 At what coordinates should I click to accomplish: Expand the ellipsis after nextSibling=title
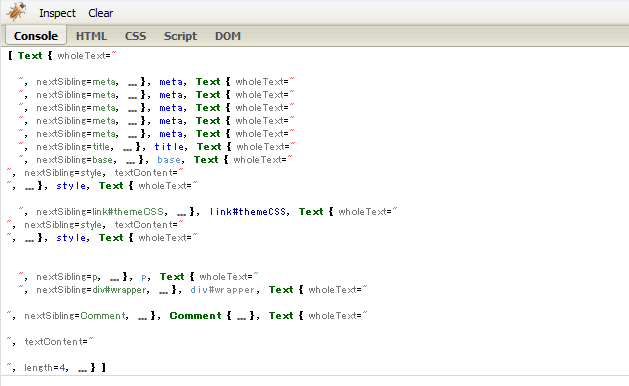tap(128, 149)
